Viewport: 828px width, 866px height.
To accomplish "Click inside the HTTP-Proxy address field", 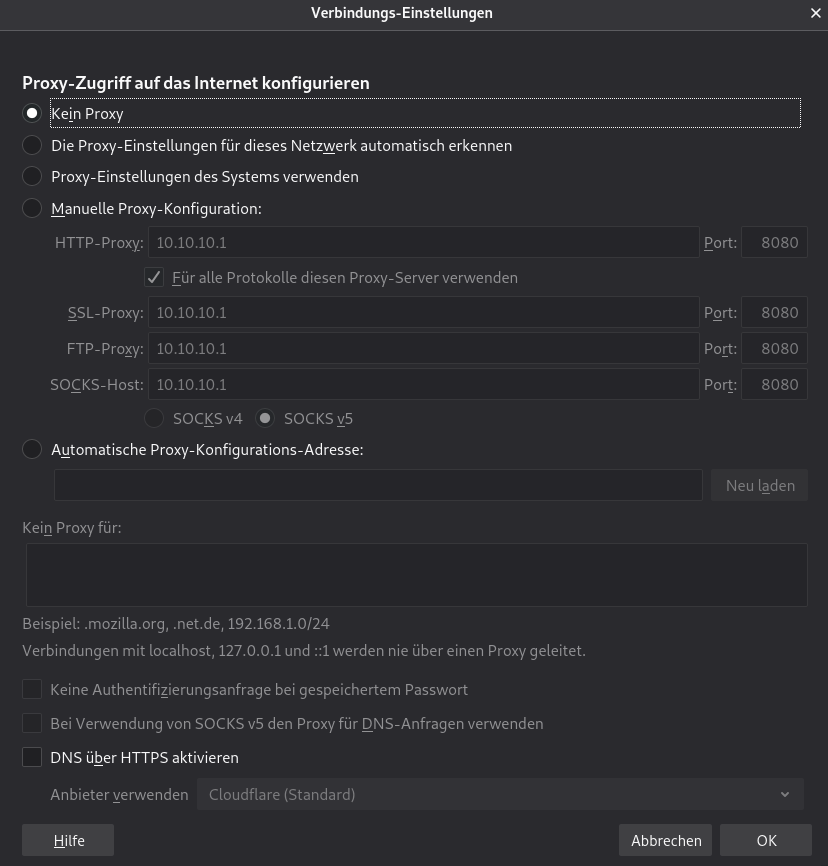I will click(x=423, y=242).
